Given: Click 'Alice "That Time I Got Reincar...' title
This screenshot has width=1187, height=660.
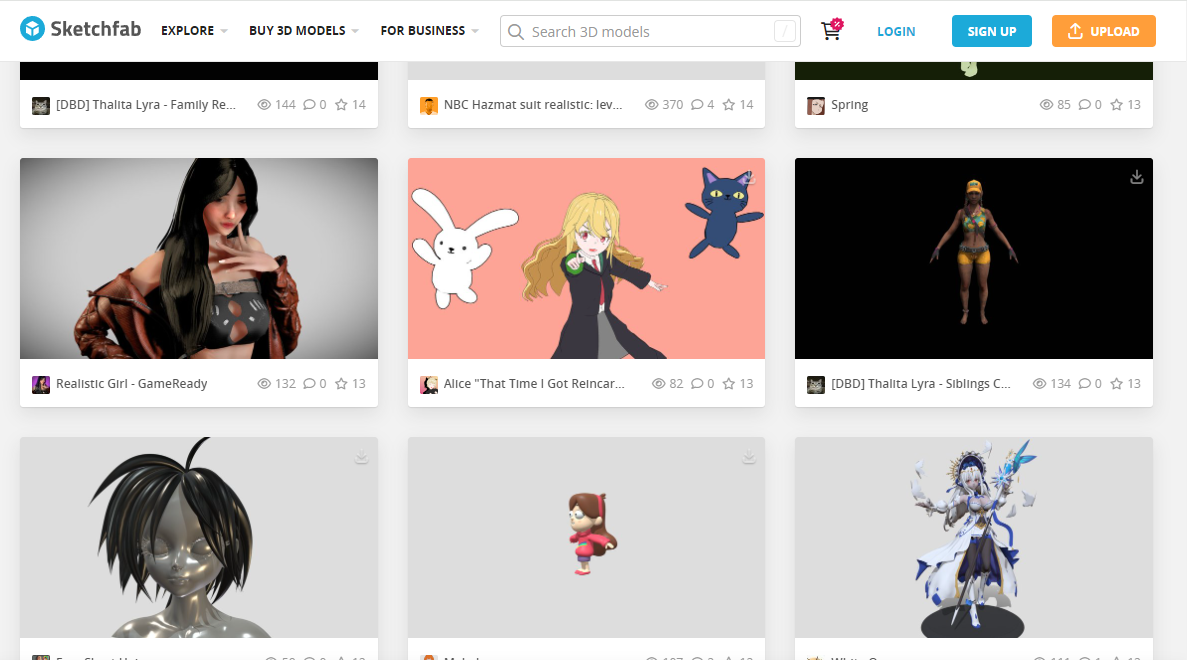Looking at the screenshot, I should pos(534,384).
